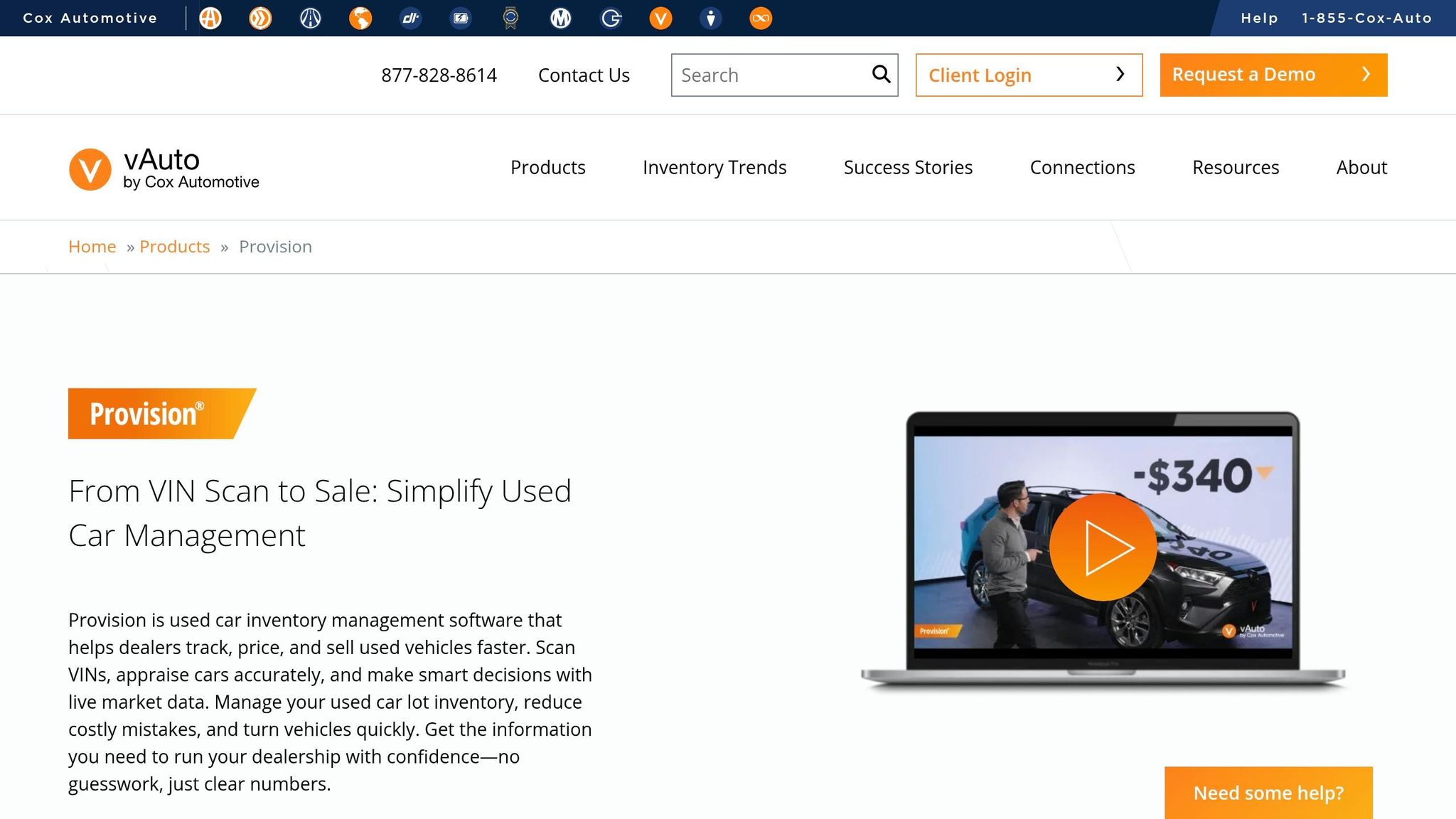Click the vAuto logo in header
The width and height of the screenshot is (1456, 819).
(x=164, y=169)
